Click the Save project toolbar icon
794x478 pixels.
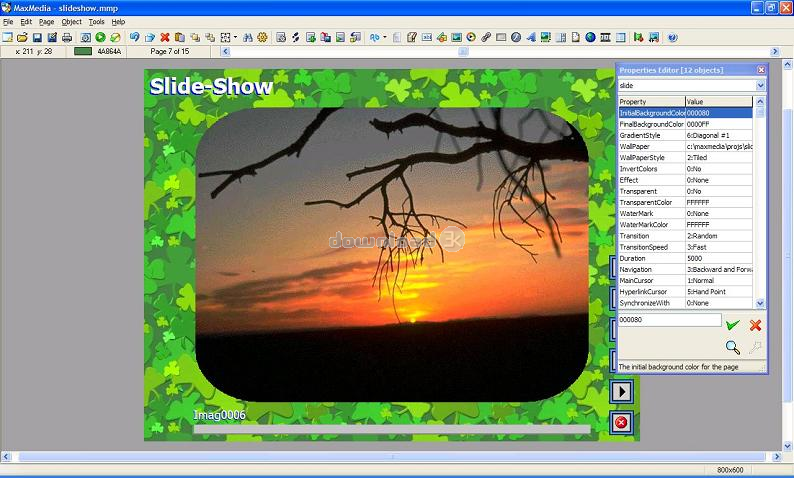[x=37, y=37]
